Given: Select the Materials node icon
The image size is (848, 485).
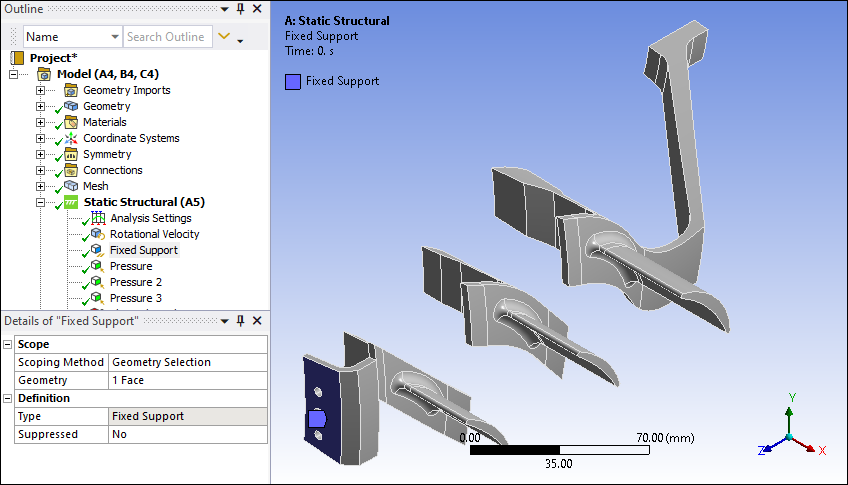Looking at the screenshot, I should [71, 122].
